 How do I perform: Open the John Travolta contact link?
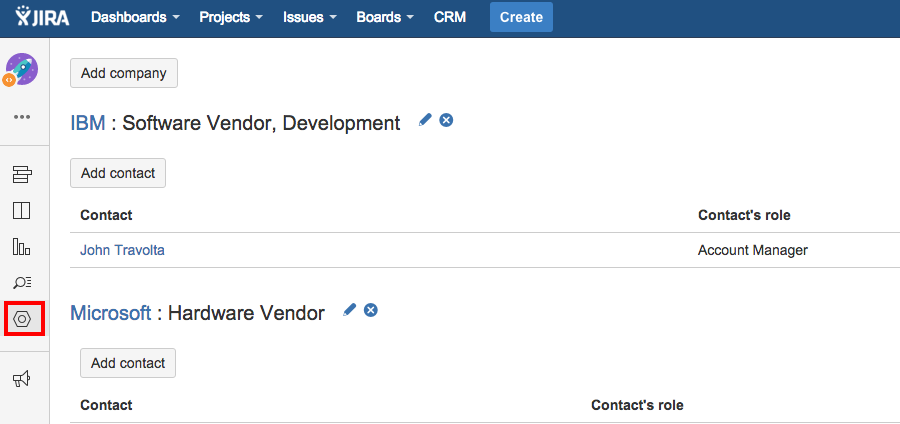(122, 250)
